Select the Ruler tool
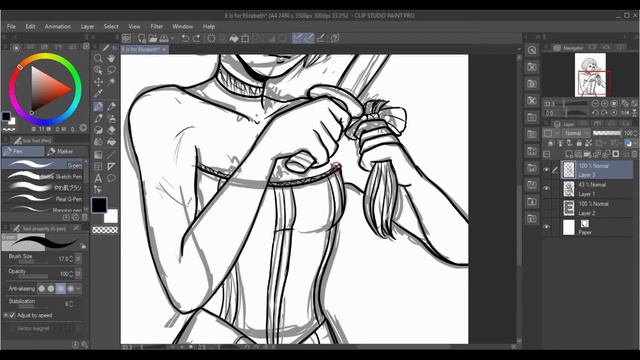The height and width of the screenshot is (360, 640). [111, 167]
